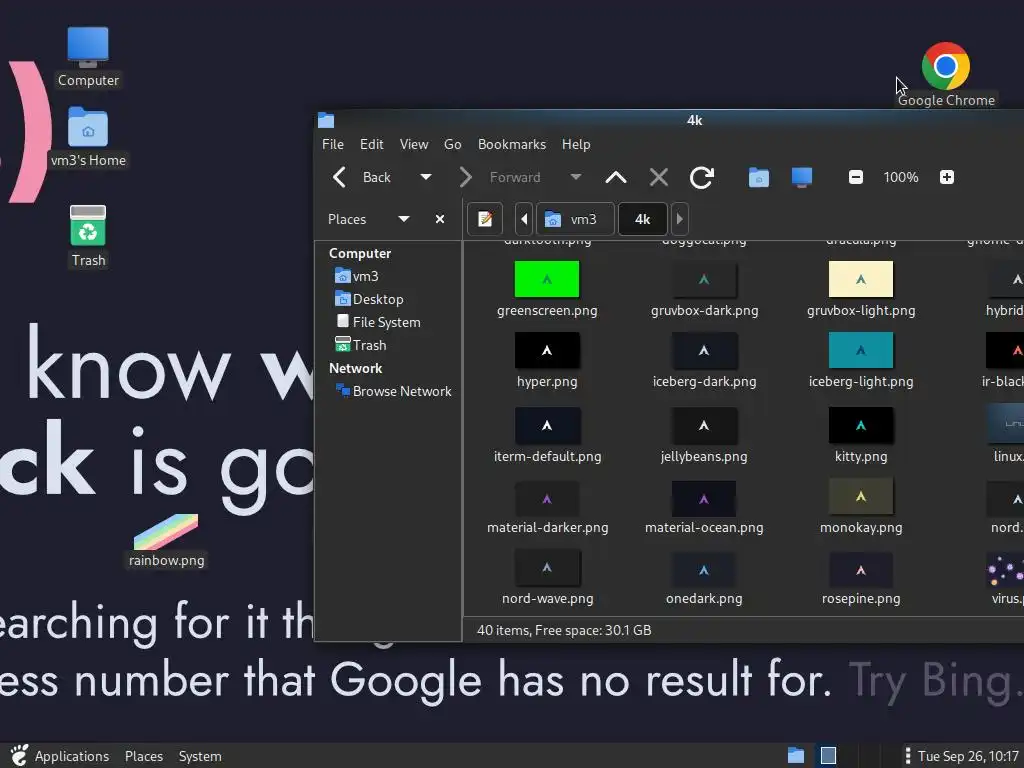Open the Bookmarks menu
The image size is (1024, 768).
coord(512,144)
